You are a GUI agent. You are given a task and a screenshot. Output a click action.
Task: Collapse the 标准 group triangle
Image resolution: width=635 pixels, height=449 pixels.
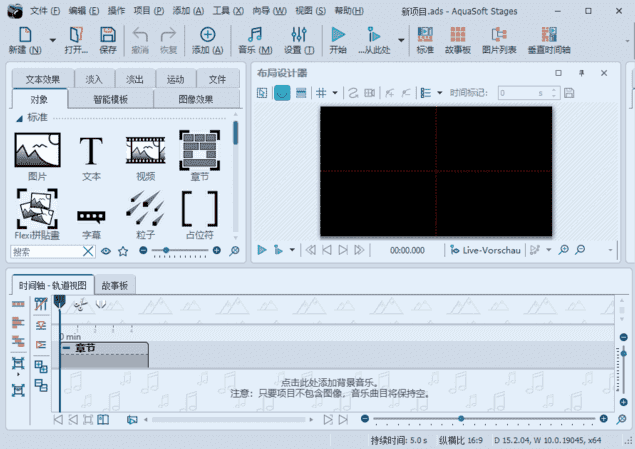tap(19, 118)
